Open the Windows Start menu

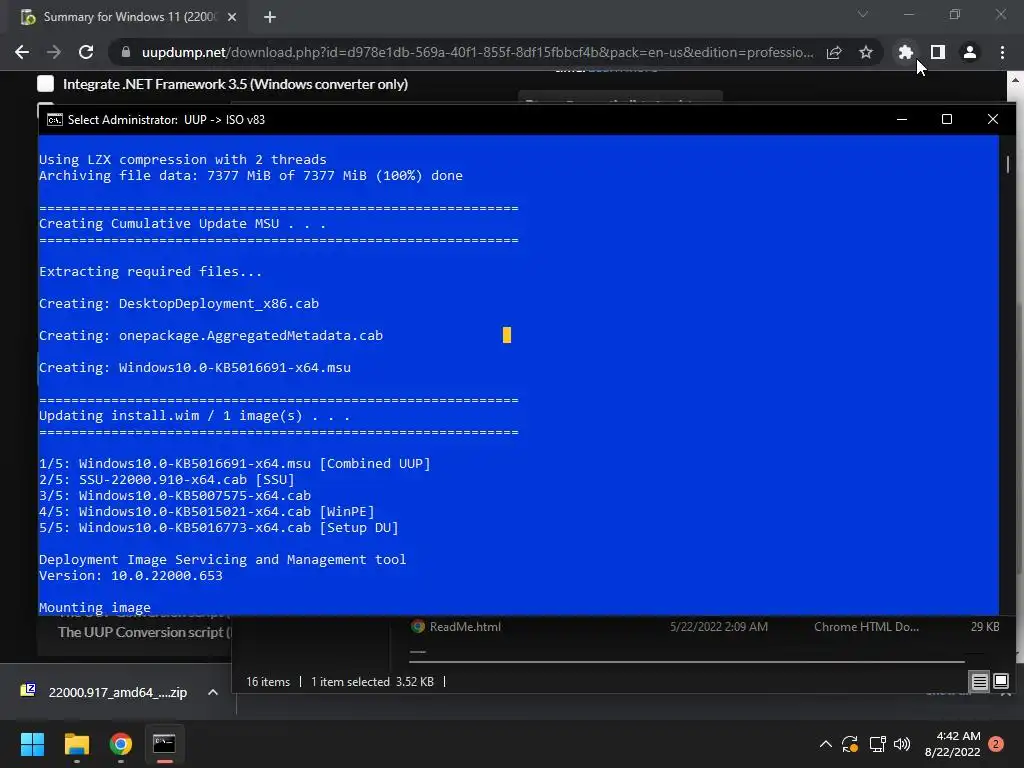pyautogui.click(x=32, y=744)
